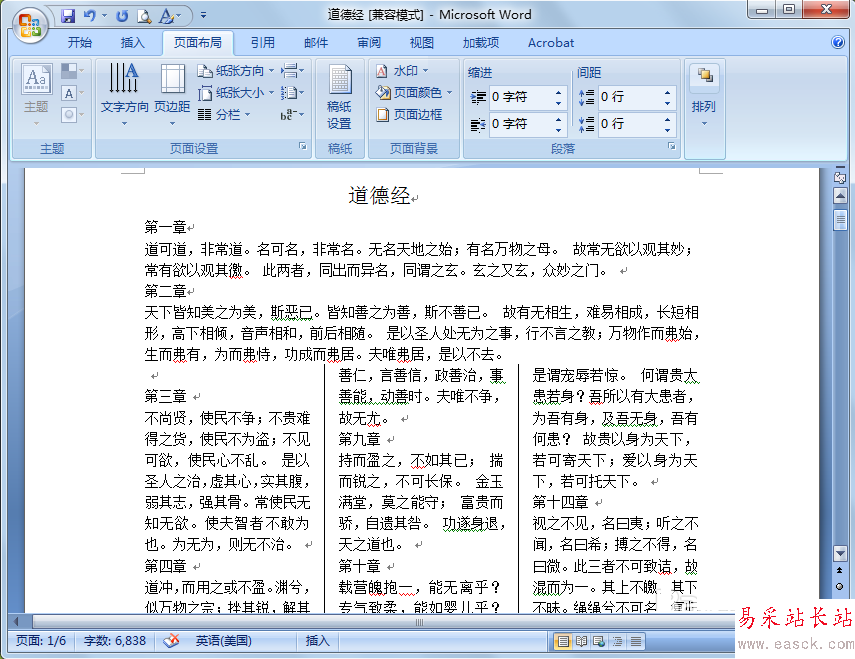Toggle 插入 insert mode in status bar
The height and width of the screenshot is (659, 855).
coord(317,641)
